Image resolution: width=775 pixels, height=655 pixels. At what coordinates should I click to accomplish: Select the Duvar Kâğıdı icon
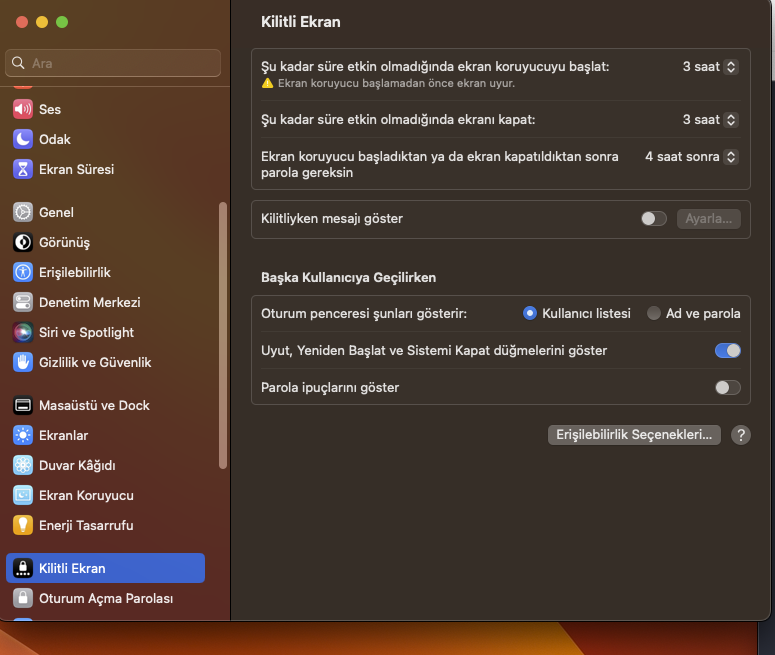coord(23,465)
